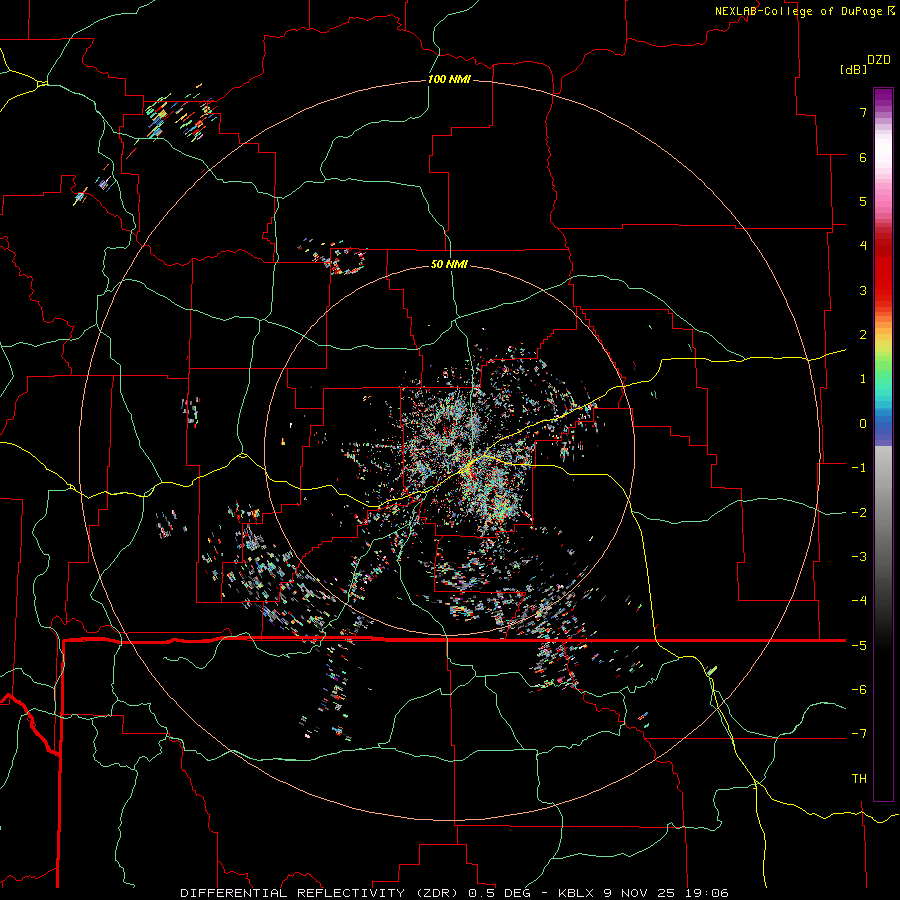
Task: Click the TH threshold label on scale
Action: [859, 779]
